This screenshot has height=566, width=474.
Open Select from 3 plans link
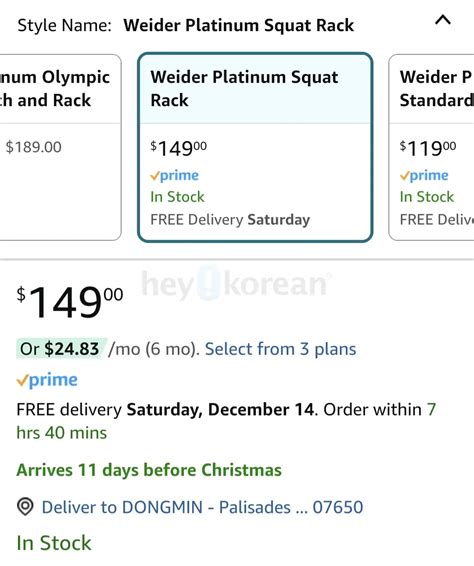(x=280, y=349)
